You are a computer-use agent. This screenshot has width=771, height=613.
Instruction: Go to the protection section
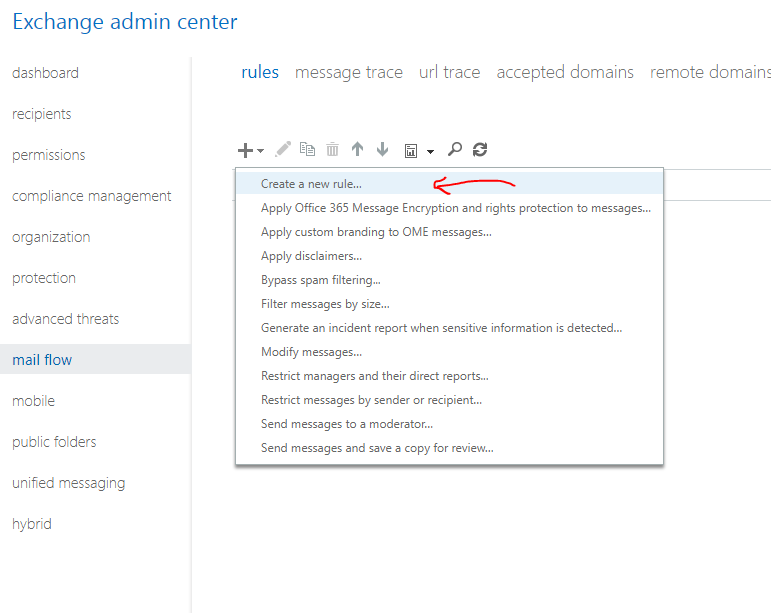(x=44, y=278)
